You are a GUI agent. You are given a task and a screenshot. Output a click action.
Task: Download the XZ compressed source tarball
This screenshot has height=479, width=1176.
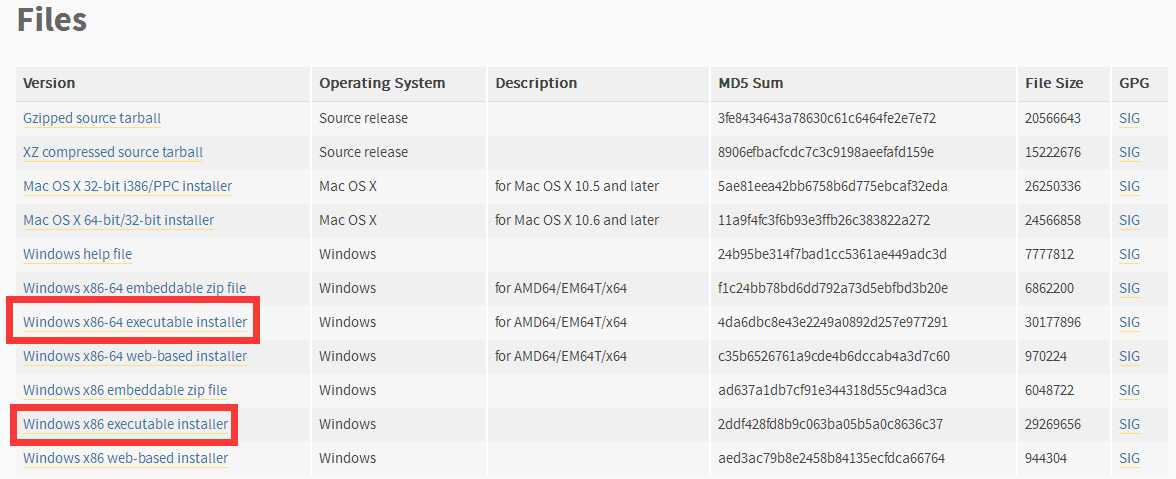pyautogui.click(x=113, y=152)
